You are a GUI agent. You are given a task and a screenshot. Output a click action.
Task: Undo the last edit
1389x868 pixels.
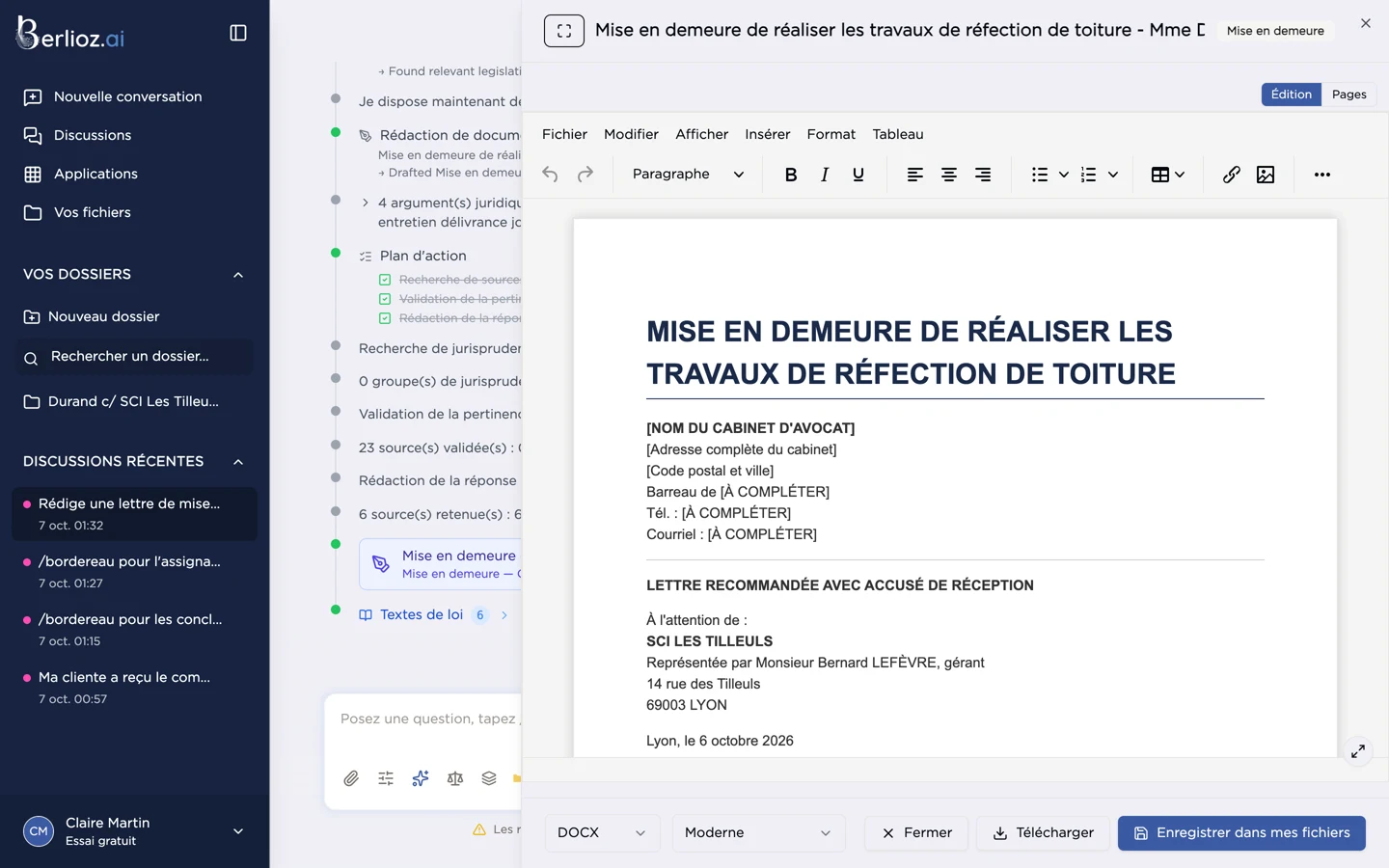tap(550, 175)
